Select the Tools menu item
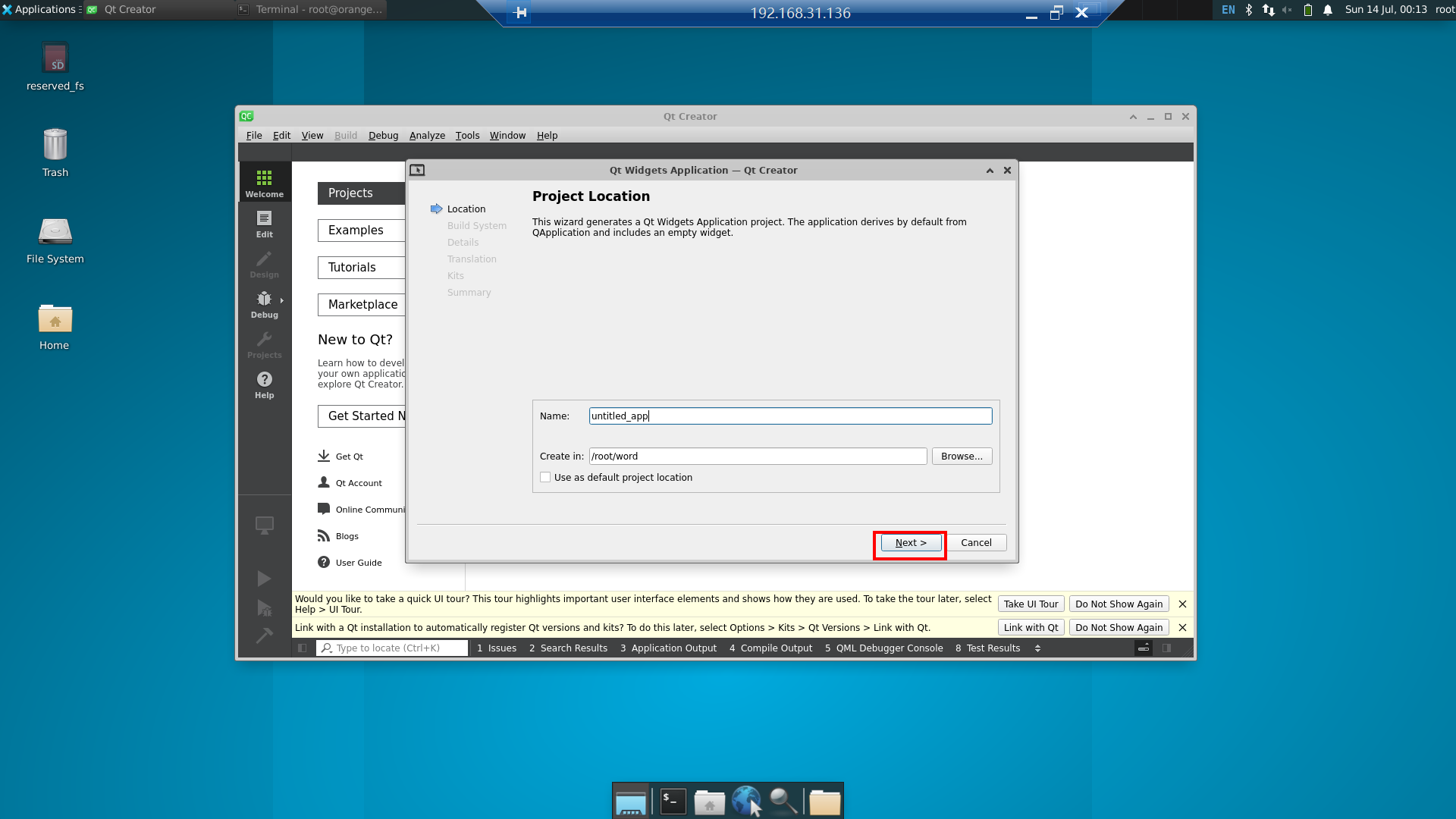1456x819 pixels. pyautogui.click(x=466, y=135)
